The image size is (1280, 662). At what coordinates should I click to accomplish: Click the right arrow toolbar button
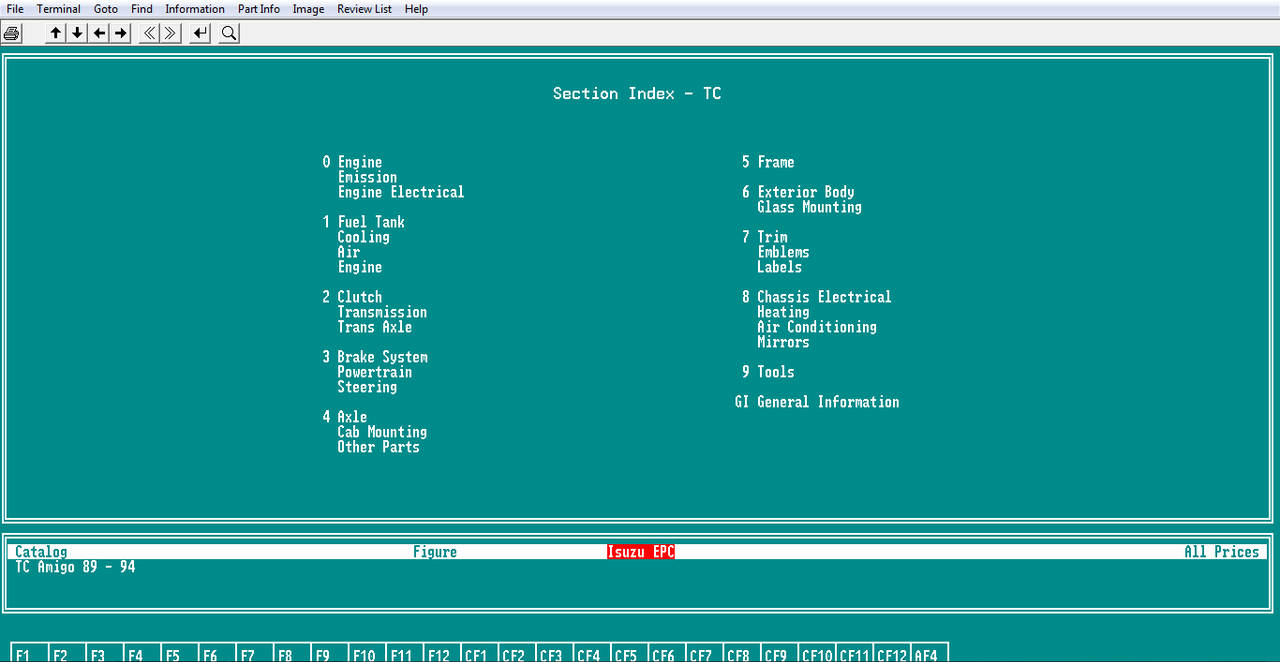(x=121, y=33)
